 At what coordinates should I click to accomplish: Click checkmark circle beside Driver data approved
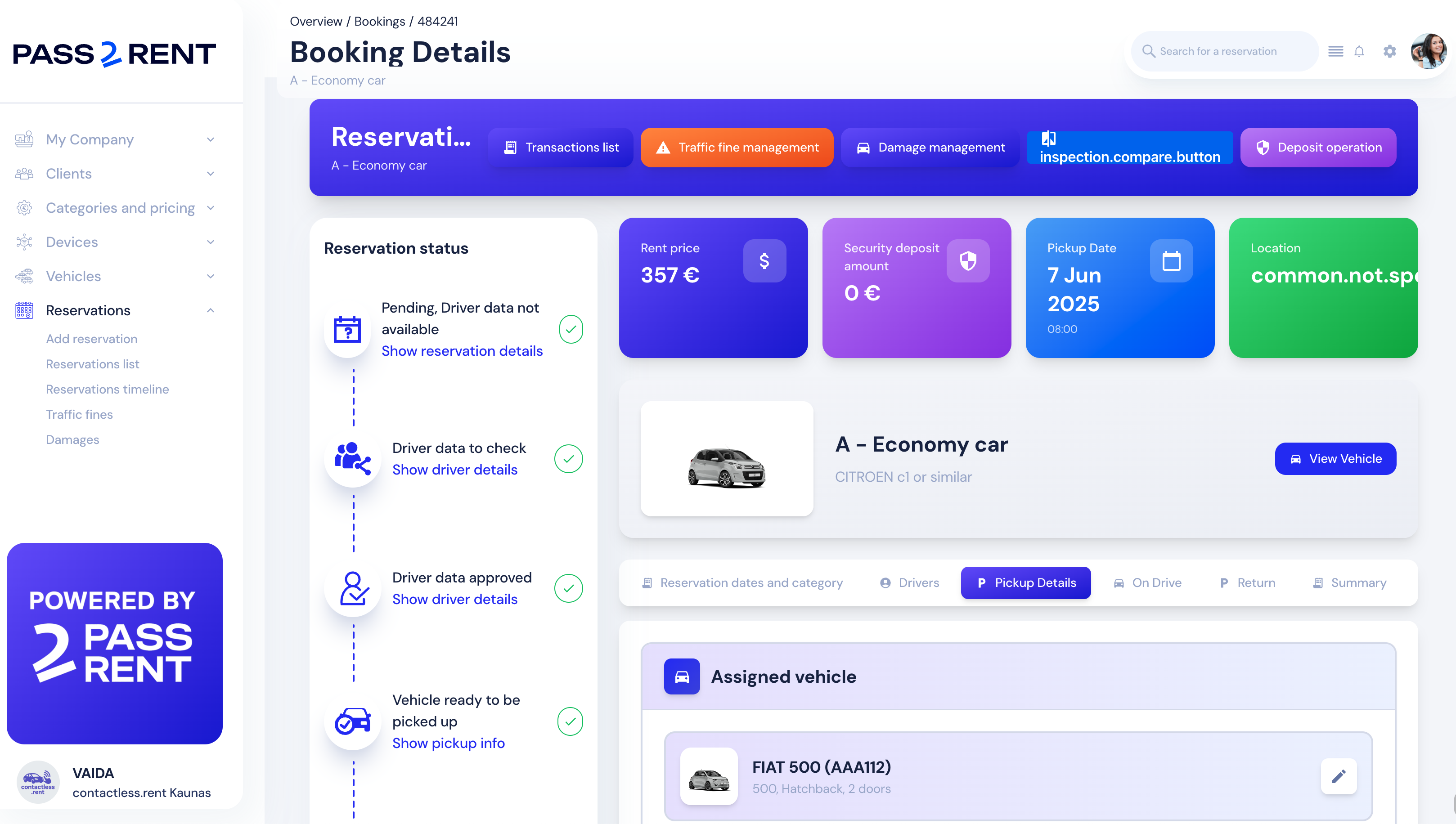568,588
